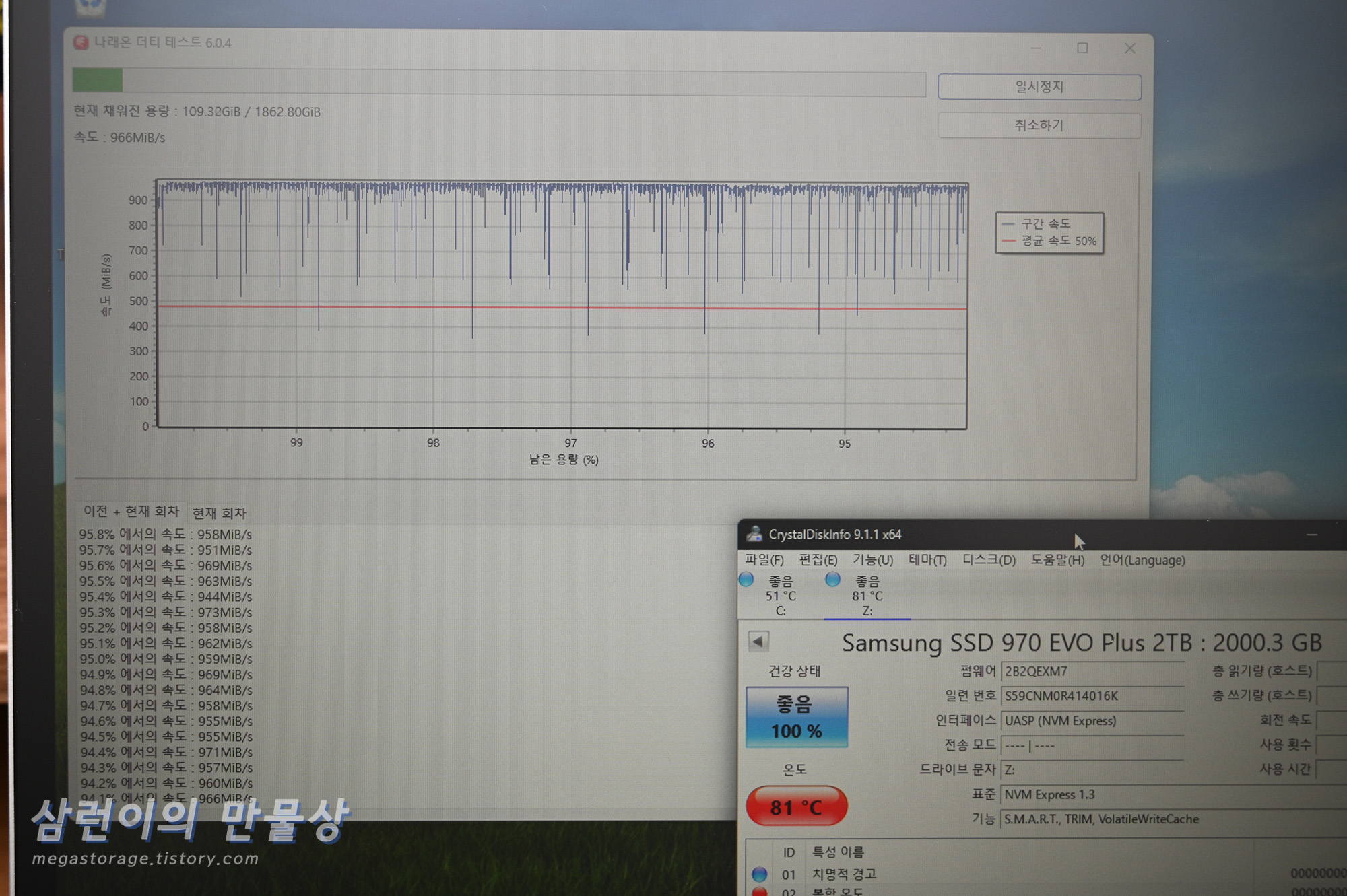Open the 기능(U) menu
Screen dimensions: 1347x896
point(872,560)
